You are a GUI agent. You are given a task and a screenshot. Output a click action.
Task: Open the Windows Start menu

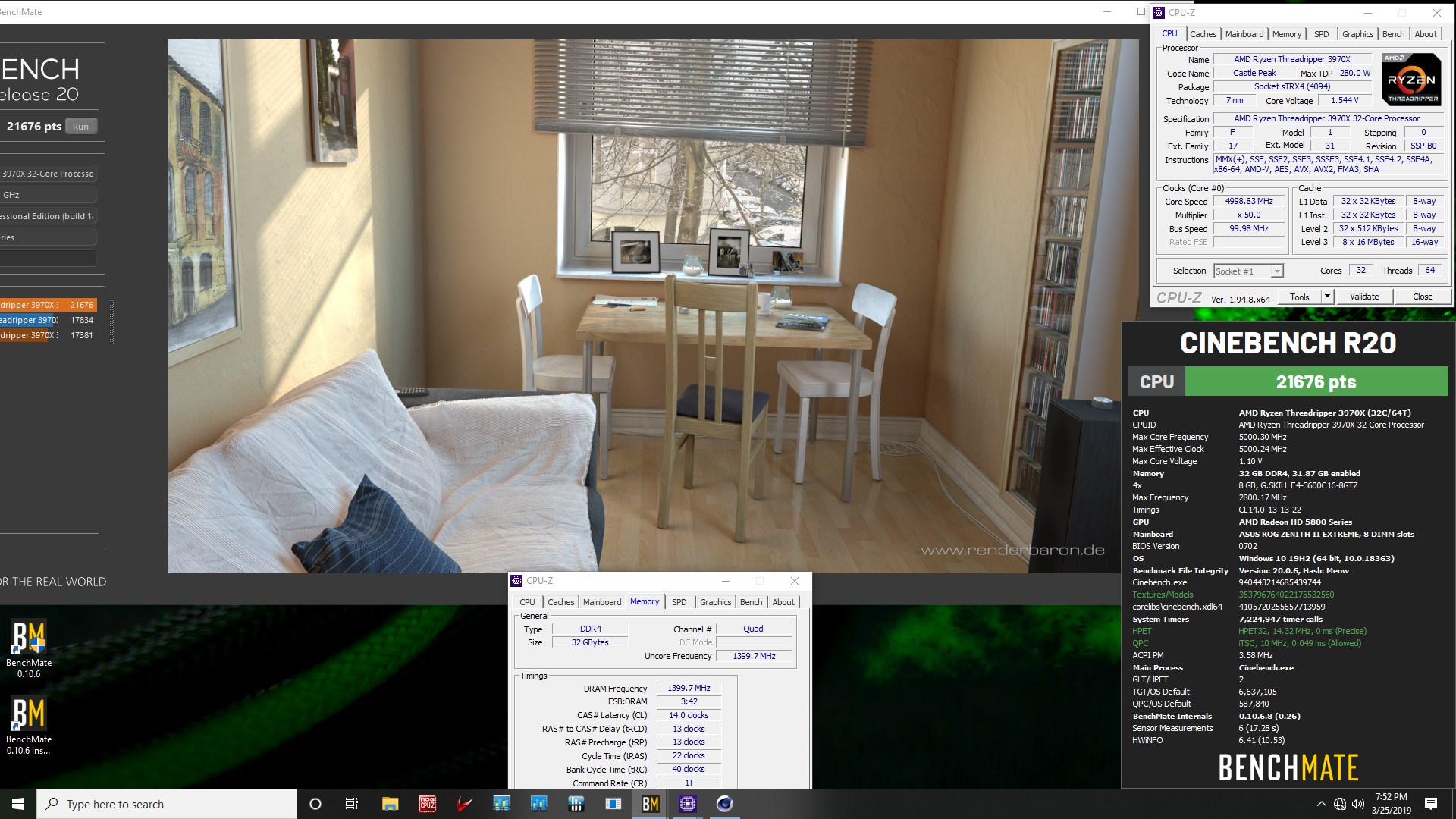click(18, 804)
